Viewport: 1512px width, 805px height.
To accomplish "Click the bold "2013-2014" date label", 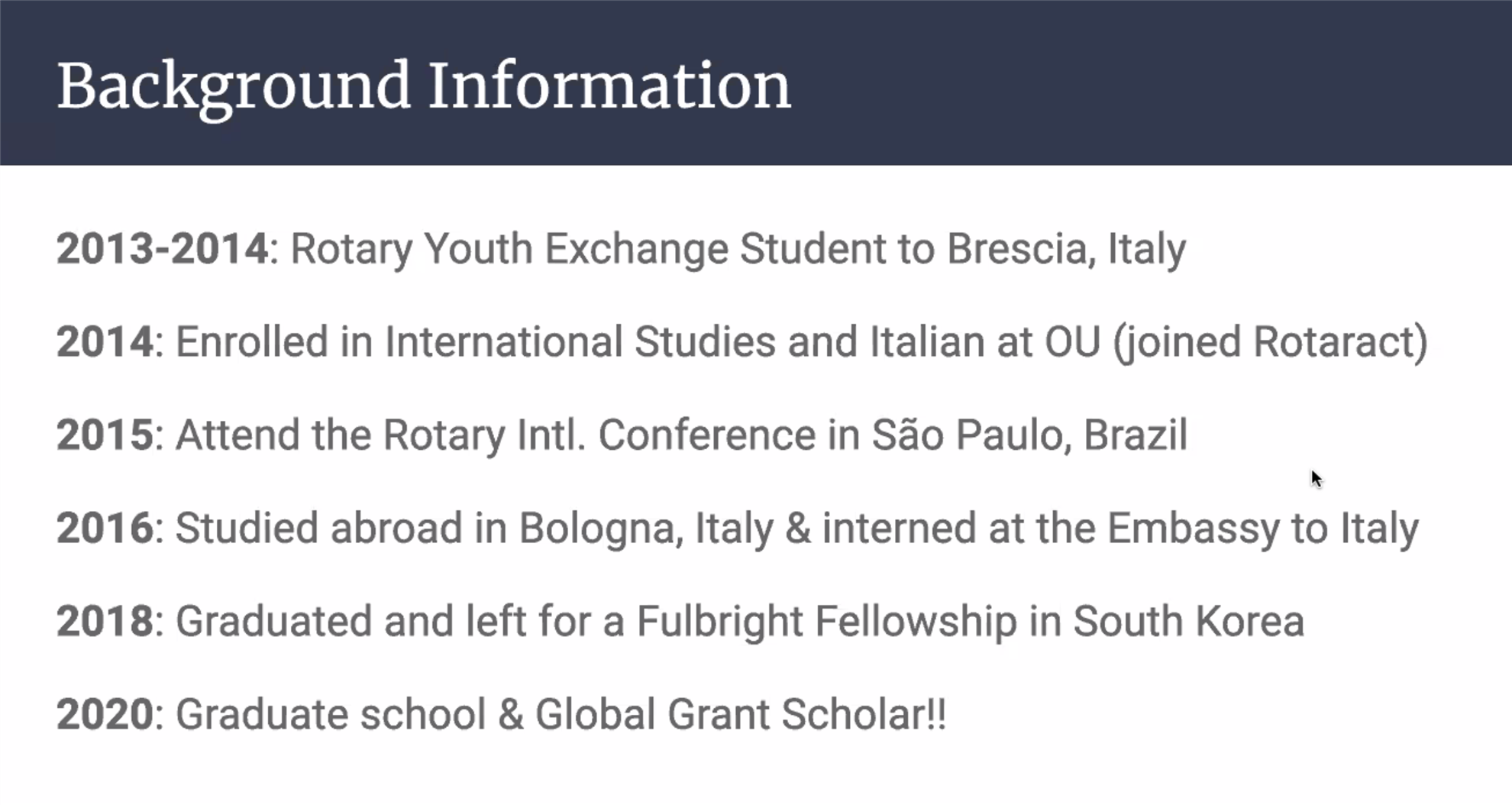I will tap(162, 249).
